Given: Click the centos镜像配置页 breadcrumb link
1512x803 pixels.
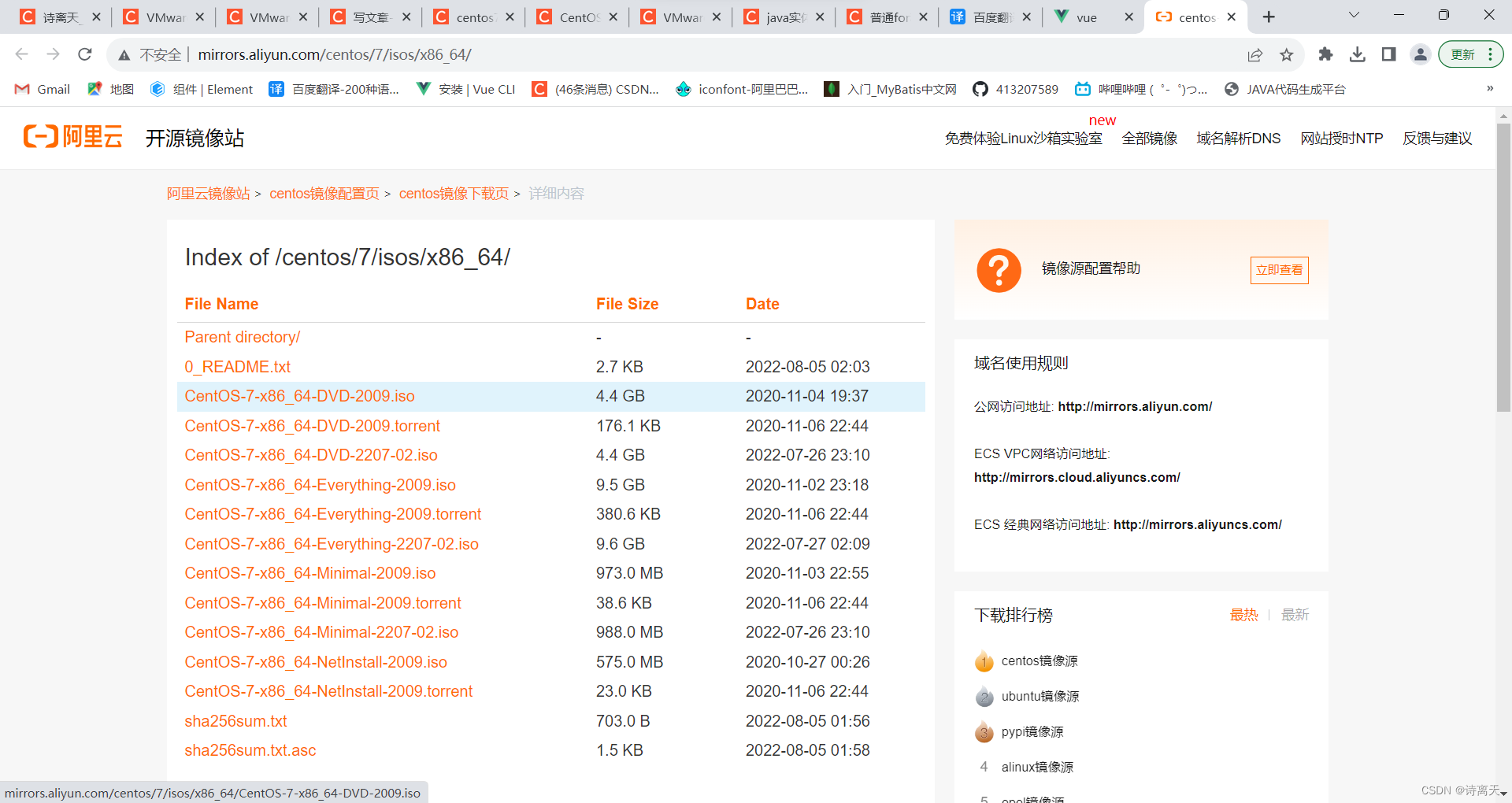Looking at the screenshot, I should (324, 194).
